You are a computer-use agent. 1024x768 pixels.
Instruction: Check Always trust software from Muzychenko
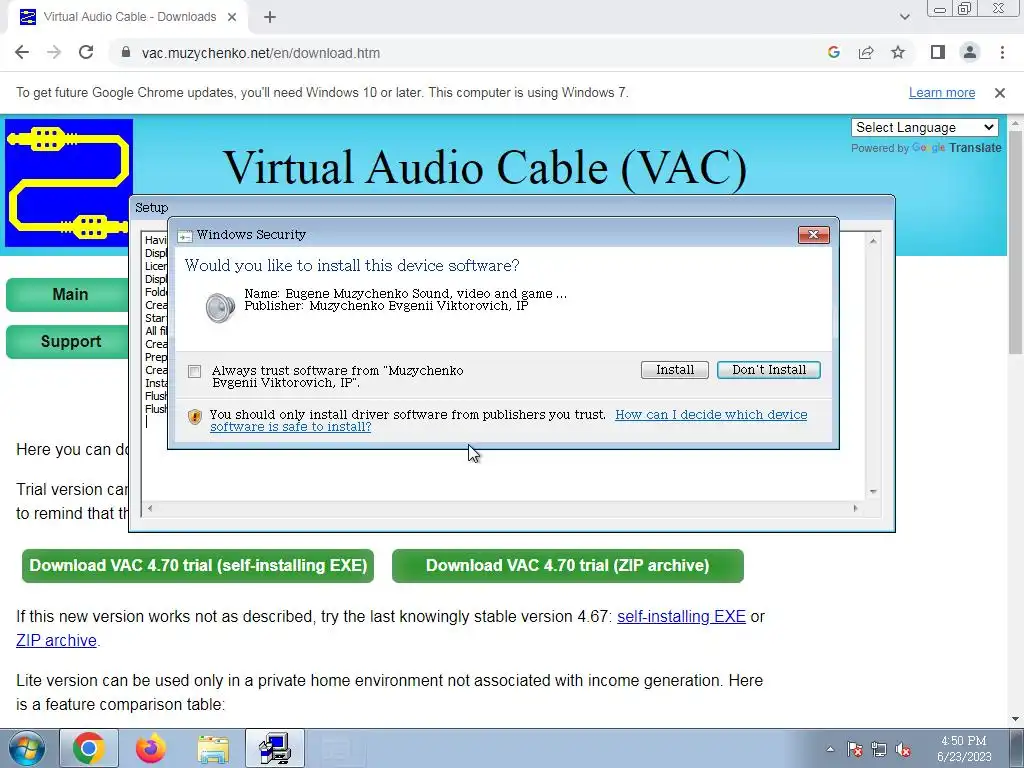(195, 372)
